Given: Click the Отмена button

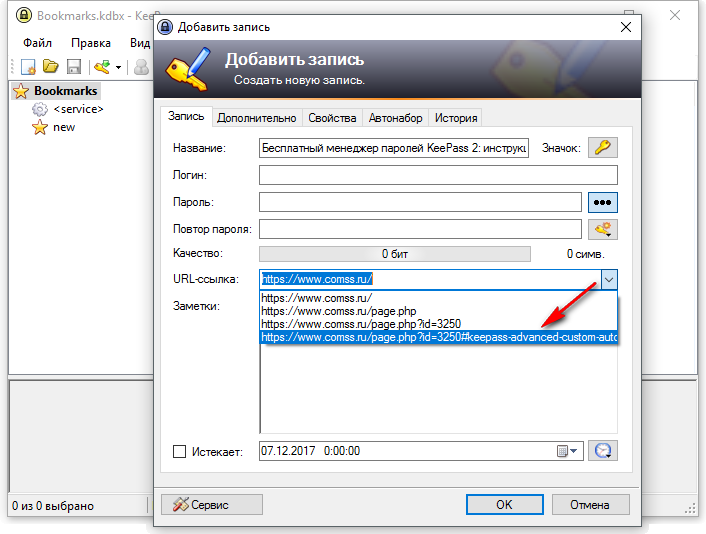Looking at the screenshot, I should (x=590, y=504).
